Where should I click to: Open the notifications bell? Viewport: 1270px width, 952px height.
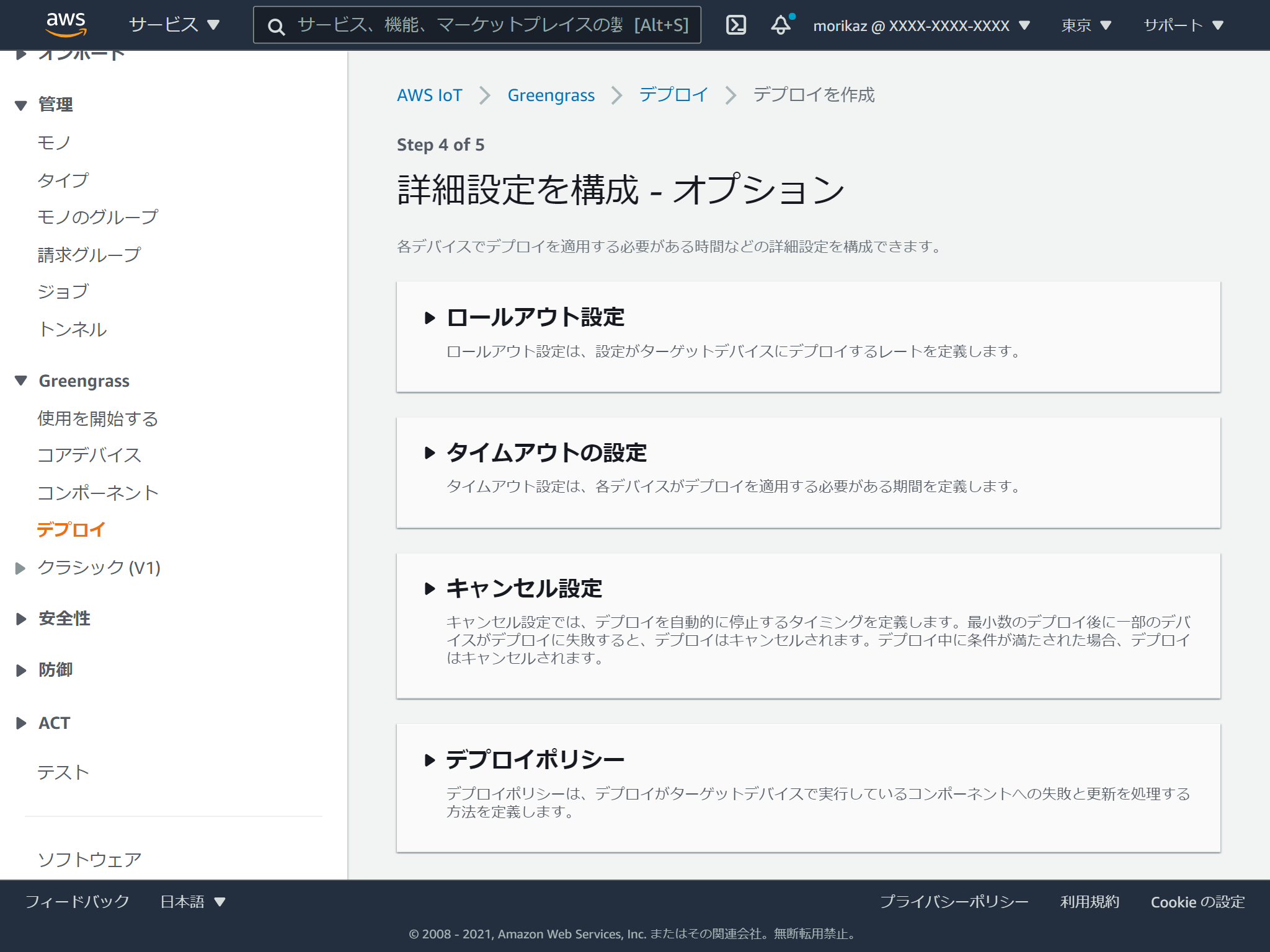pyautogui.click(x=781, y=25)
